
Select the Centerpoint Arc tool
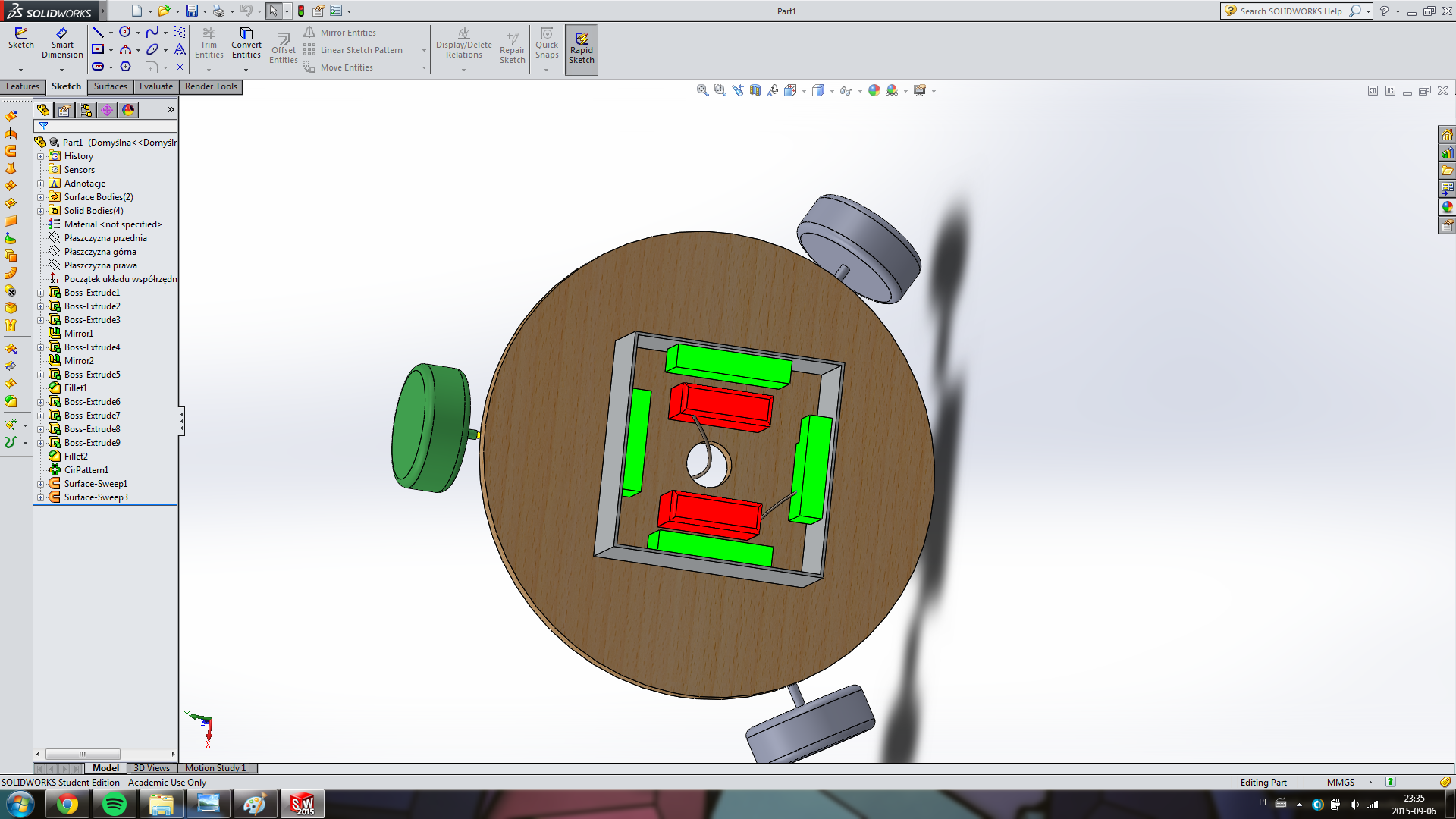(125, 49)
